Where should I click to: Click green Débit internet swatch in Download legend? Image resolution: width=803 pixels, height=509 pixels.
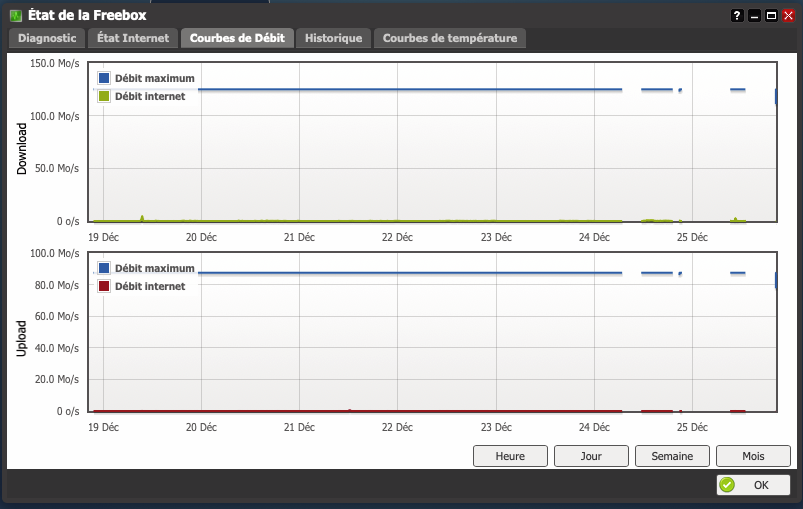point(104,96)
